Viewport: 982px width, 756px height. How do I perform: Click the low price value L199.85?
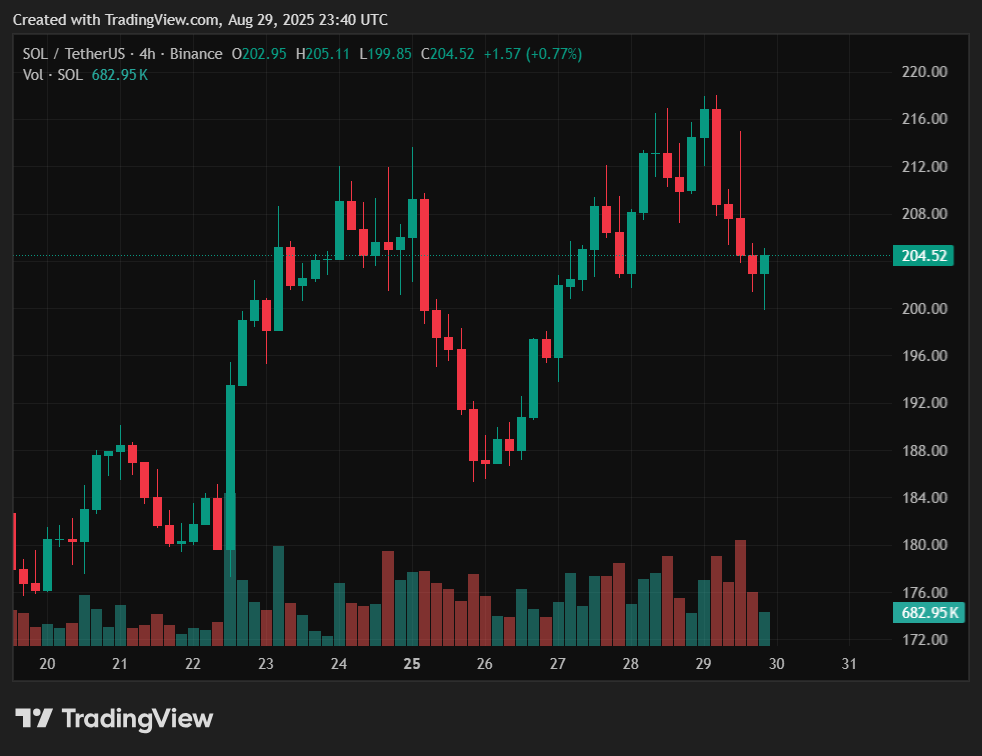(383, 54)
